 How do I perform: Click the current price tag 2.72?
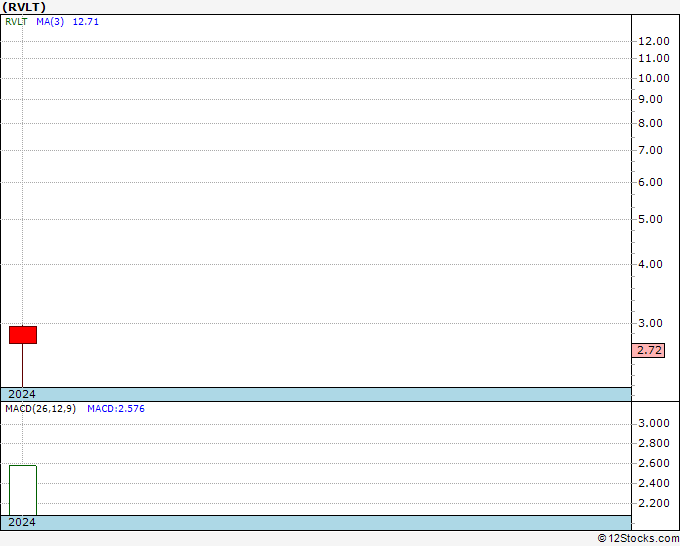648,350
